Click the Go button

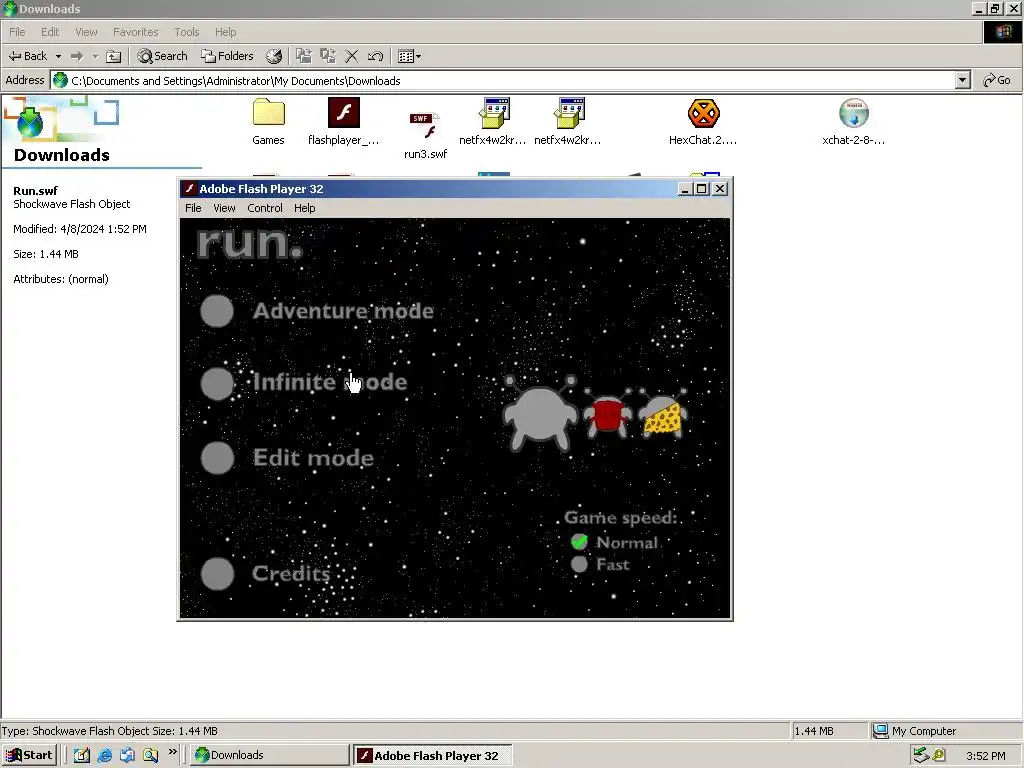click(x=997, y=80)
